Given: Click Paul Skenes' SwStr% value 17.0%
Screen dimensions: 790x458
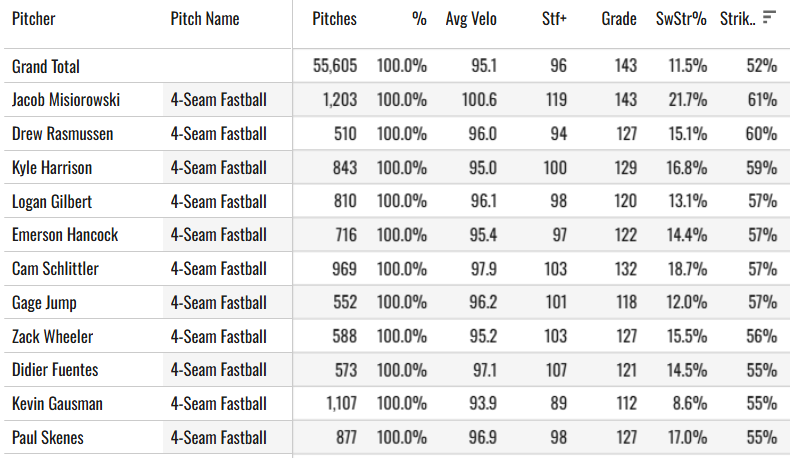Looking at the screenshot, I should 687,437.
